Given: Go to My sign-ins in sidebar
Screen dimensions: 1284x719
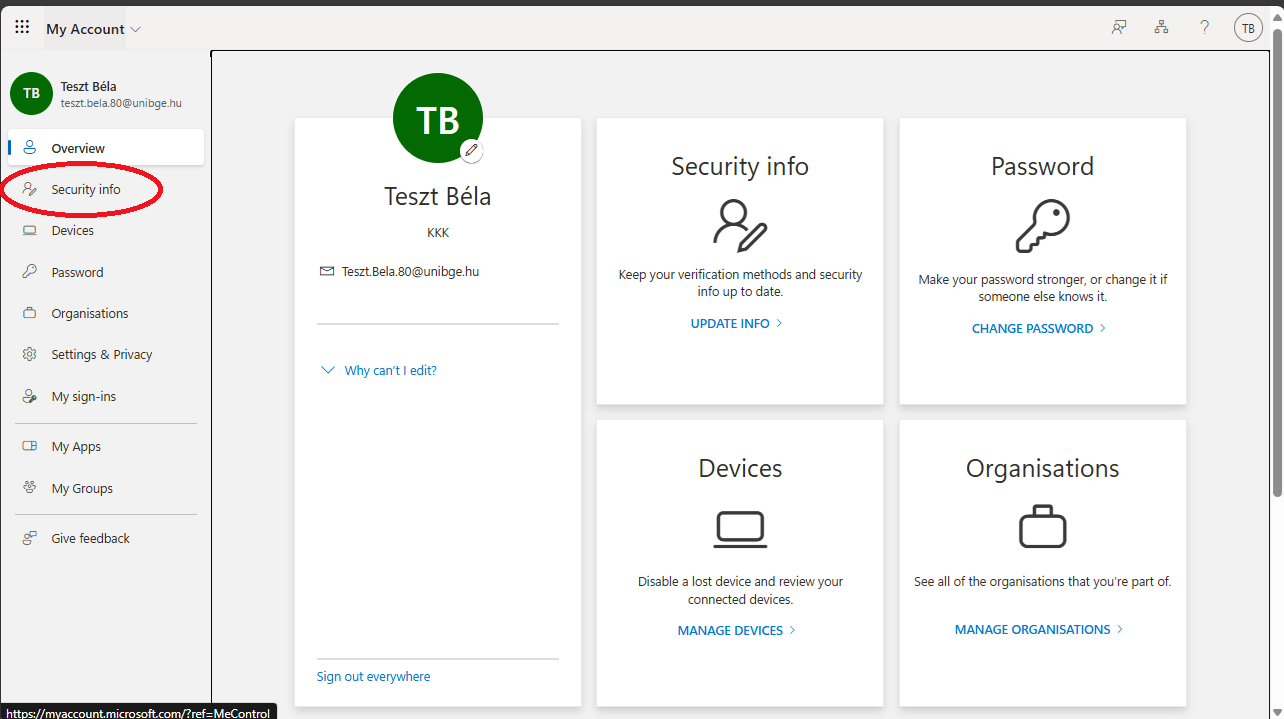Looking at the screenshot, I should [83, 396].
